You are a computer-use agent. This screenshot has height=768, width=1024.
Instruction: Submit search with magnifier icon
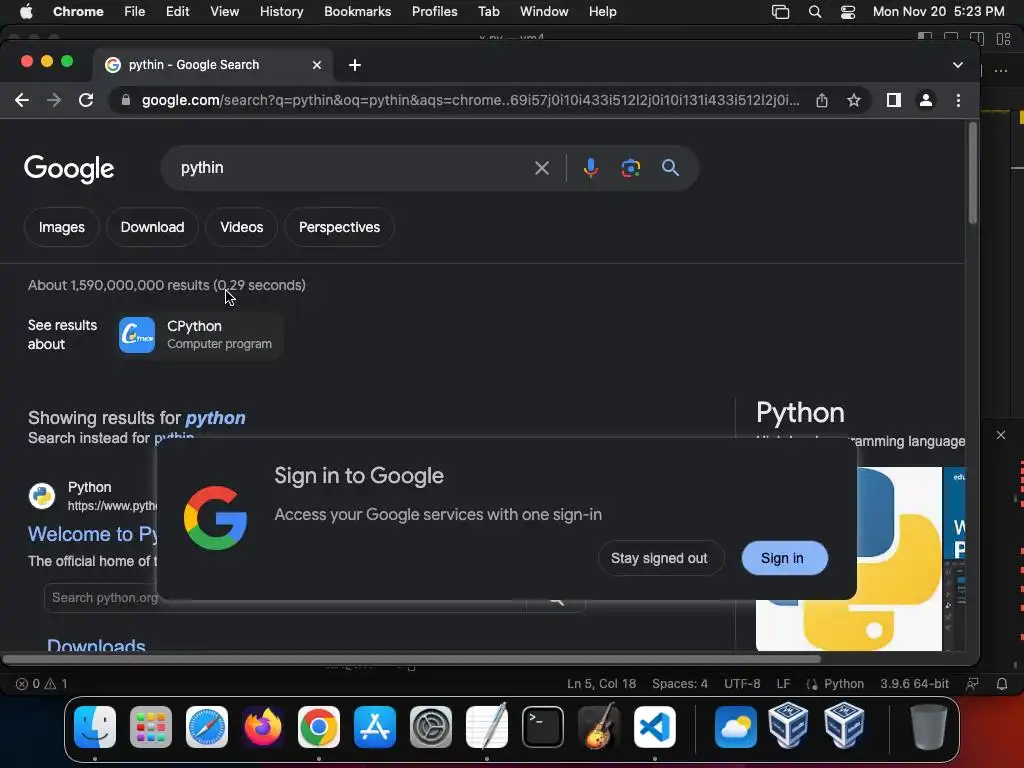[670, 168]
